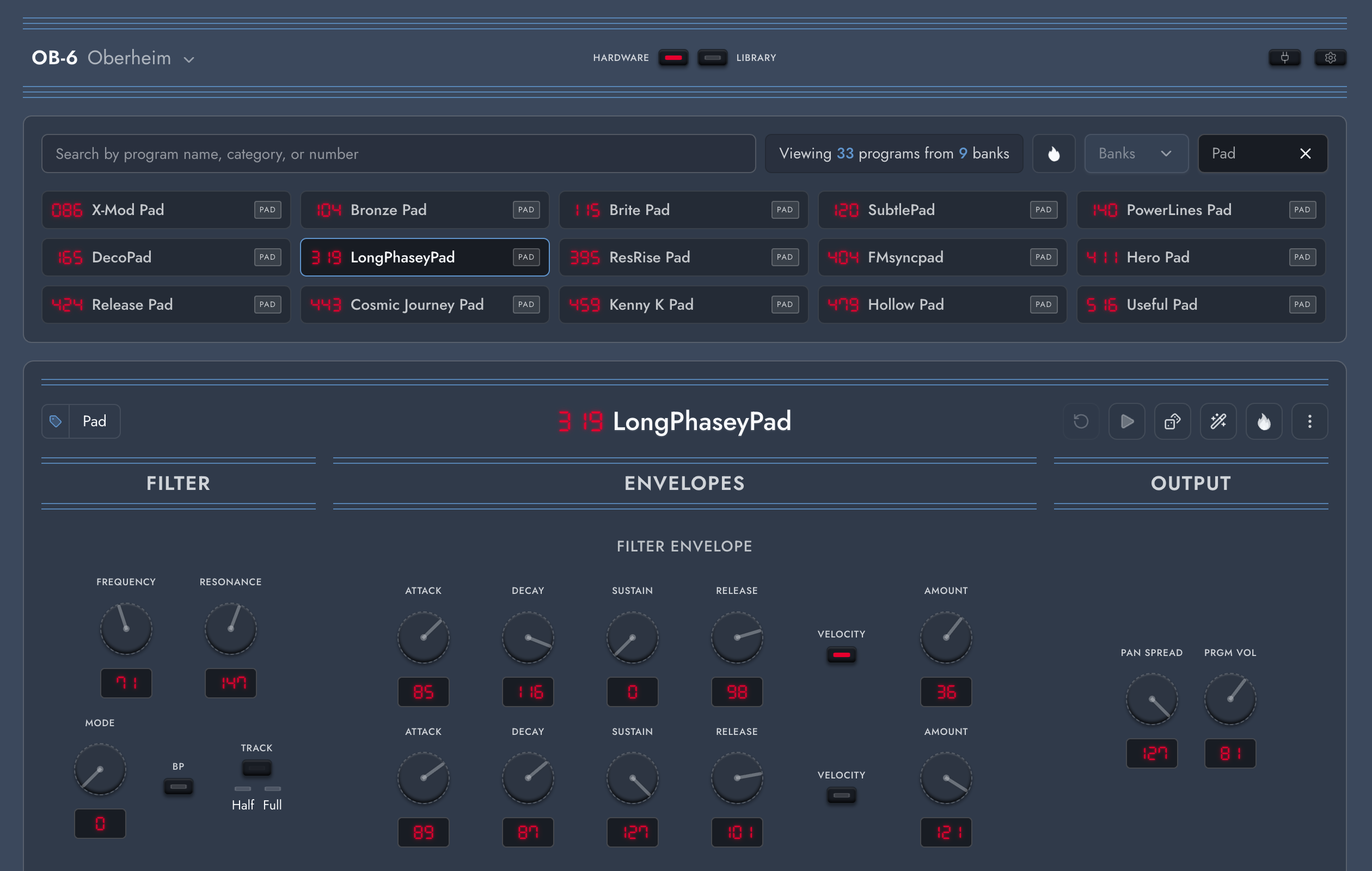1372x871 pixels.
Task: Select program 443 Cosmic Journey Pad
Action: tap(425, 304)
